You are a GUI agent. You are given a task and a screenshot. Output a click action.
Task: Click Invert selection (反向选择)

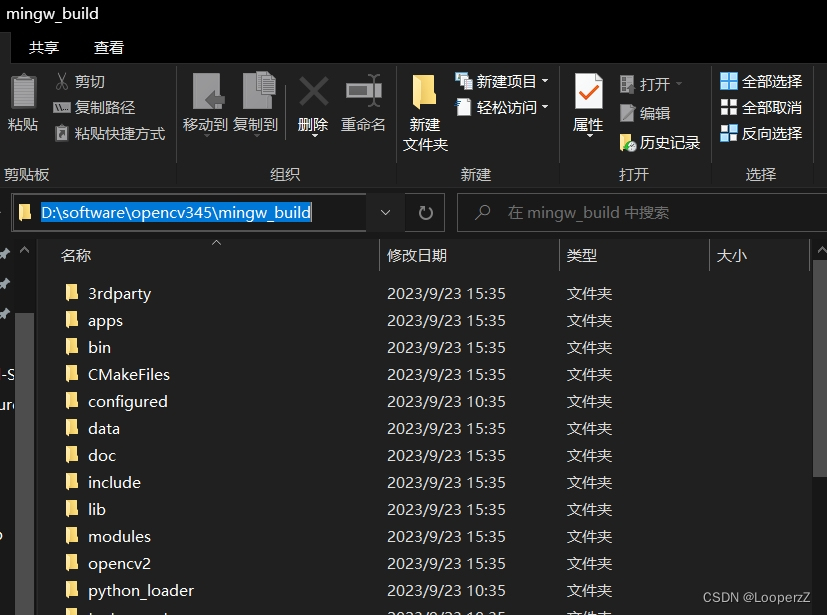click(x=761, y=133)
